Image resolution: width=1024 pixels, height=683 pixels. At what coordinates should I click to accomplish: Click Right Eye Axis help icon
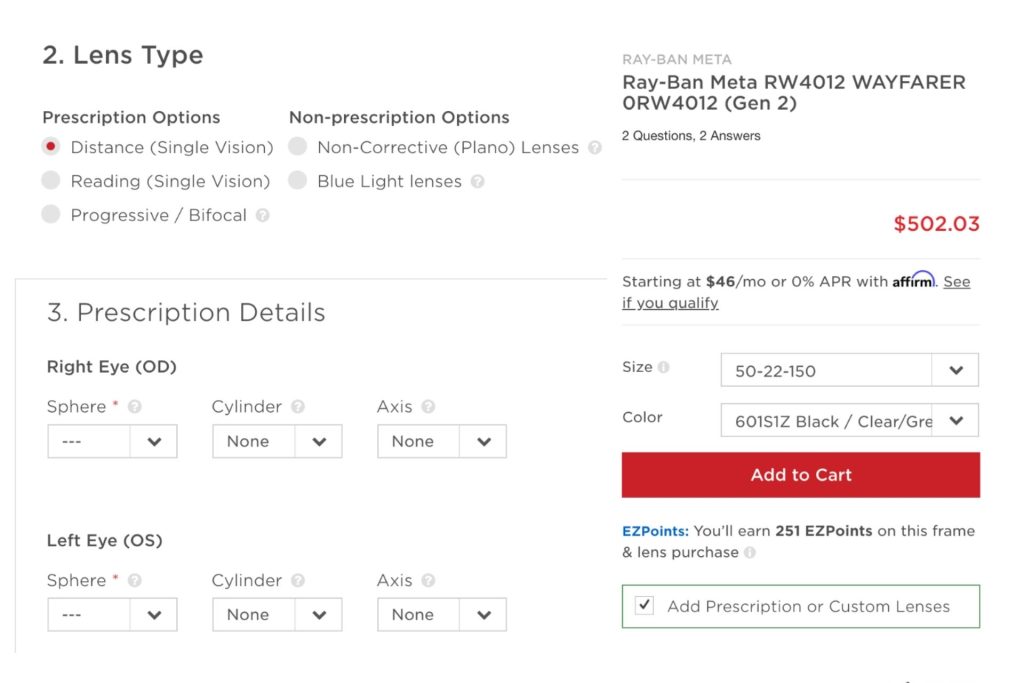(428, 407)
